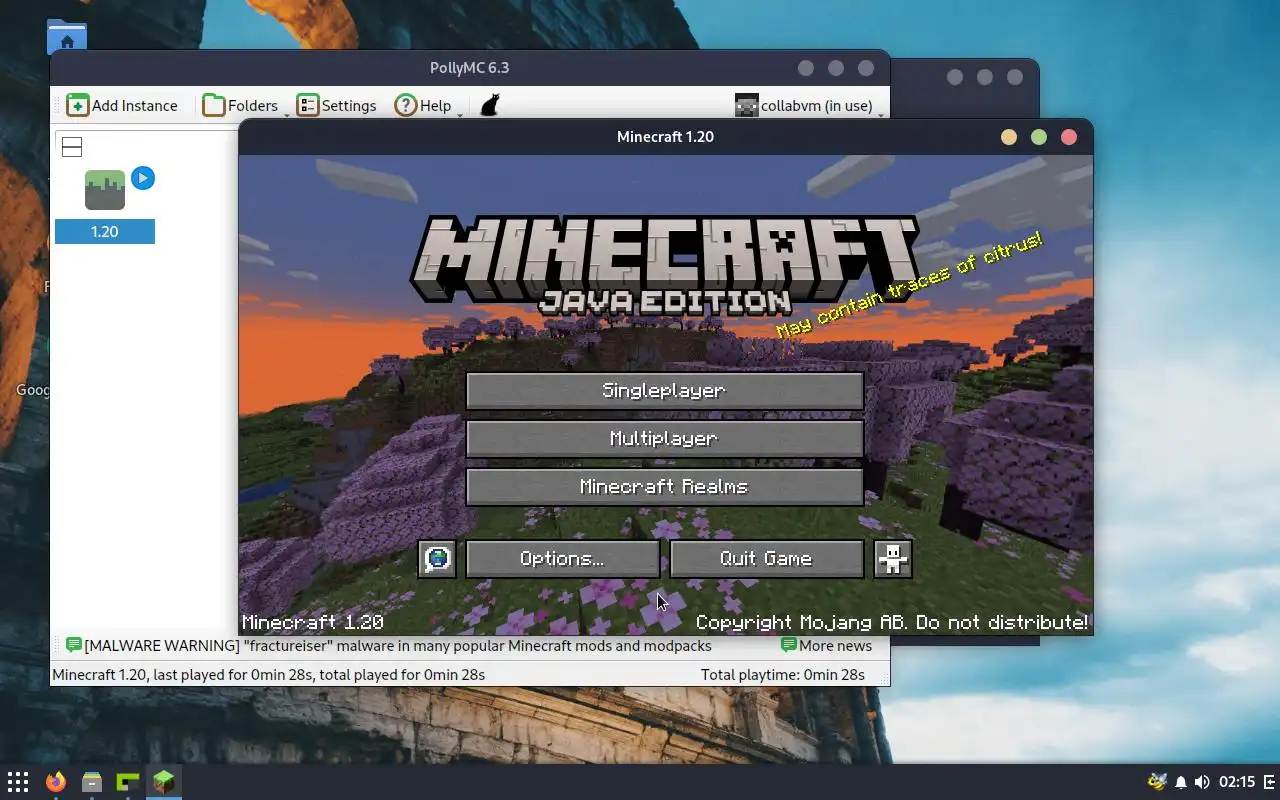
Task: Click the last played status bar text
Action: tap(268, 675)
